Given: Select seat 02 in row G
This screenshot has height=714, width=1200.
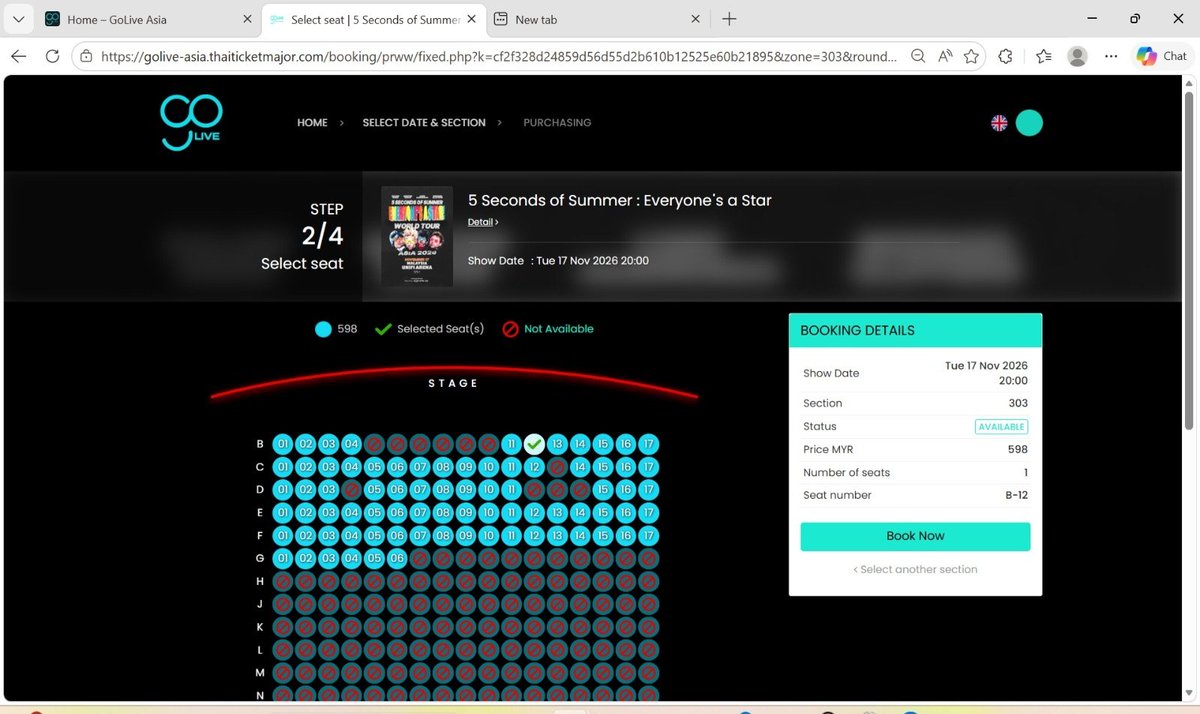Looking at the screenshot, I should click(x=305, y=558).
